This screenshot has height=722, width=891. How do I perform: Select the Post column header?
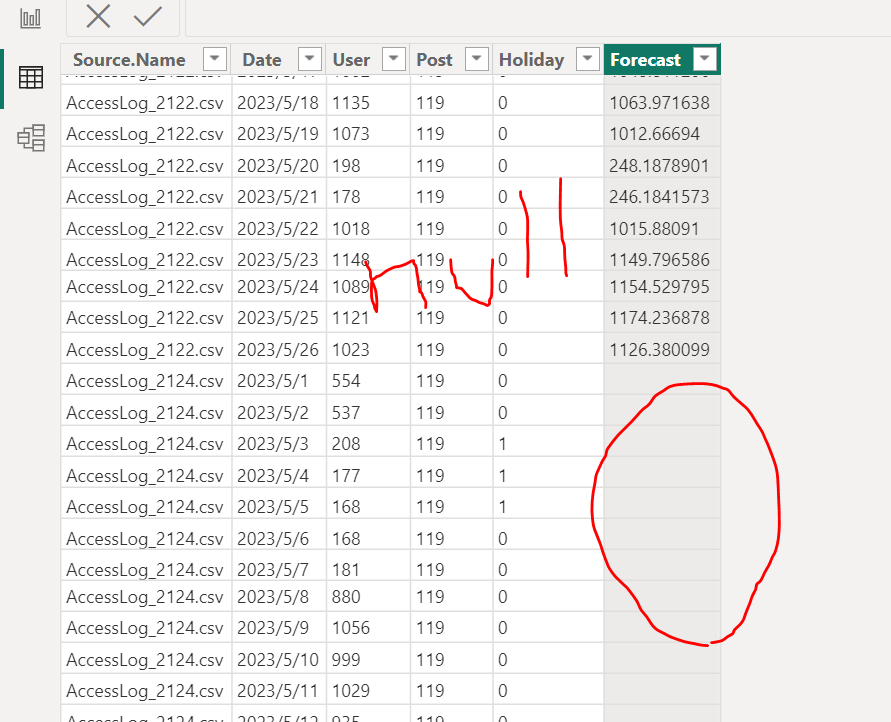(x=434, y=60)
